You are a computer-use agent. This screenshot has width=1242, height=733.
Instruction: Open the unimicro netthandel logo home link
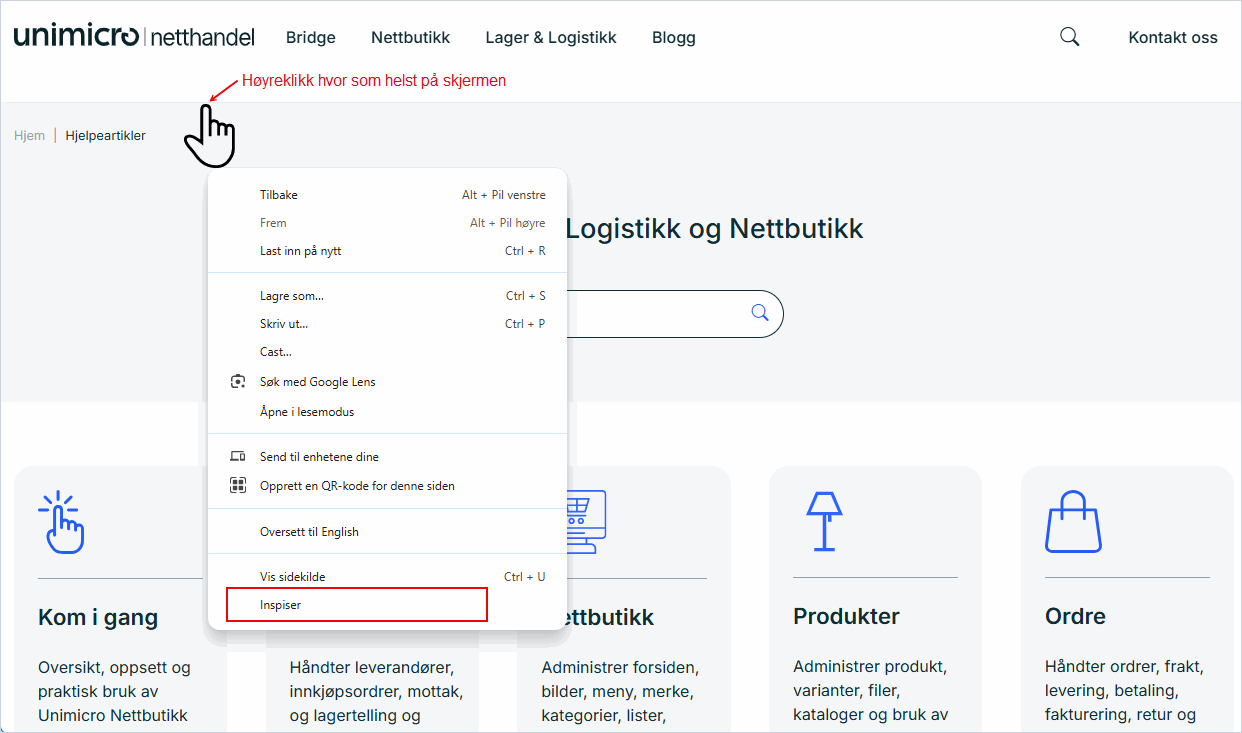(134, 37)
